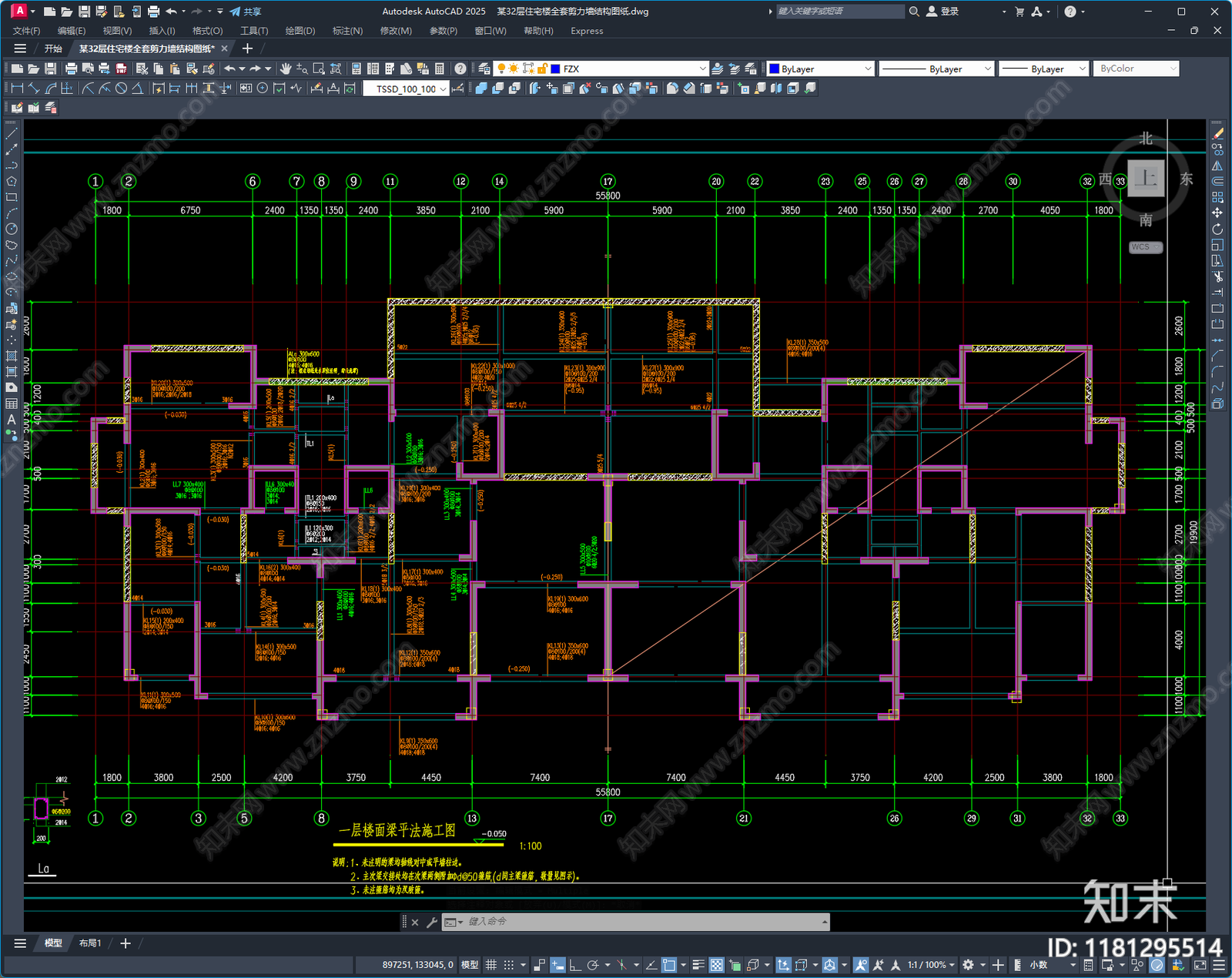Open the Express menu

click(587, 31)
